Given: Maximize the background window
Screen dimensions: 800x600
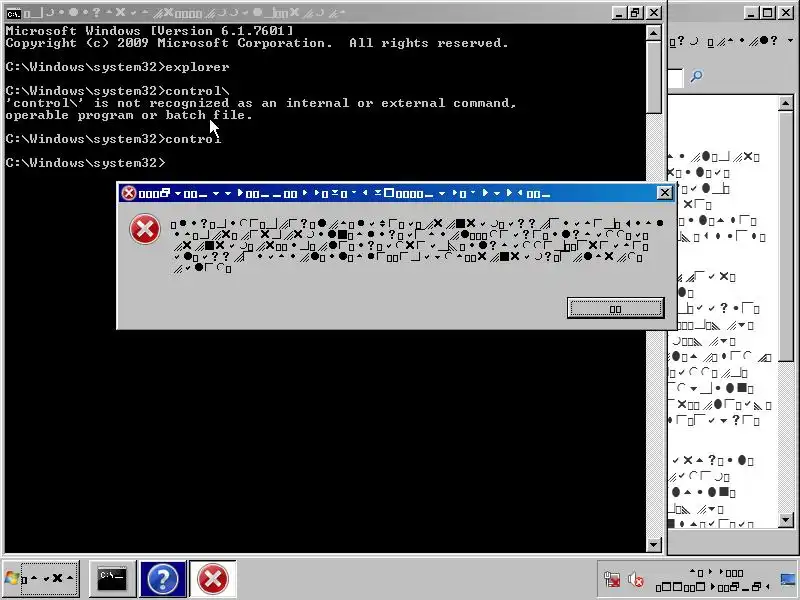Looking at the screenshot, I should (767, 13).
